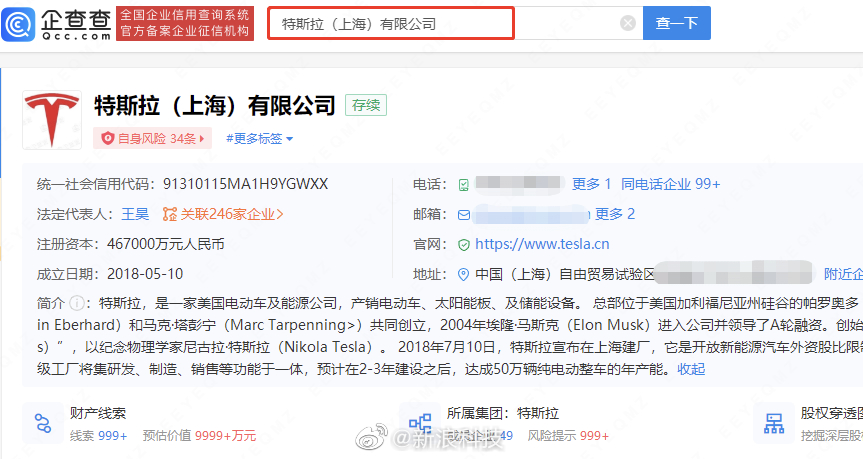Click the official website shield icon

click(x=464, y=245)
